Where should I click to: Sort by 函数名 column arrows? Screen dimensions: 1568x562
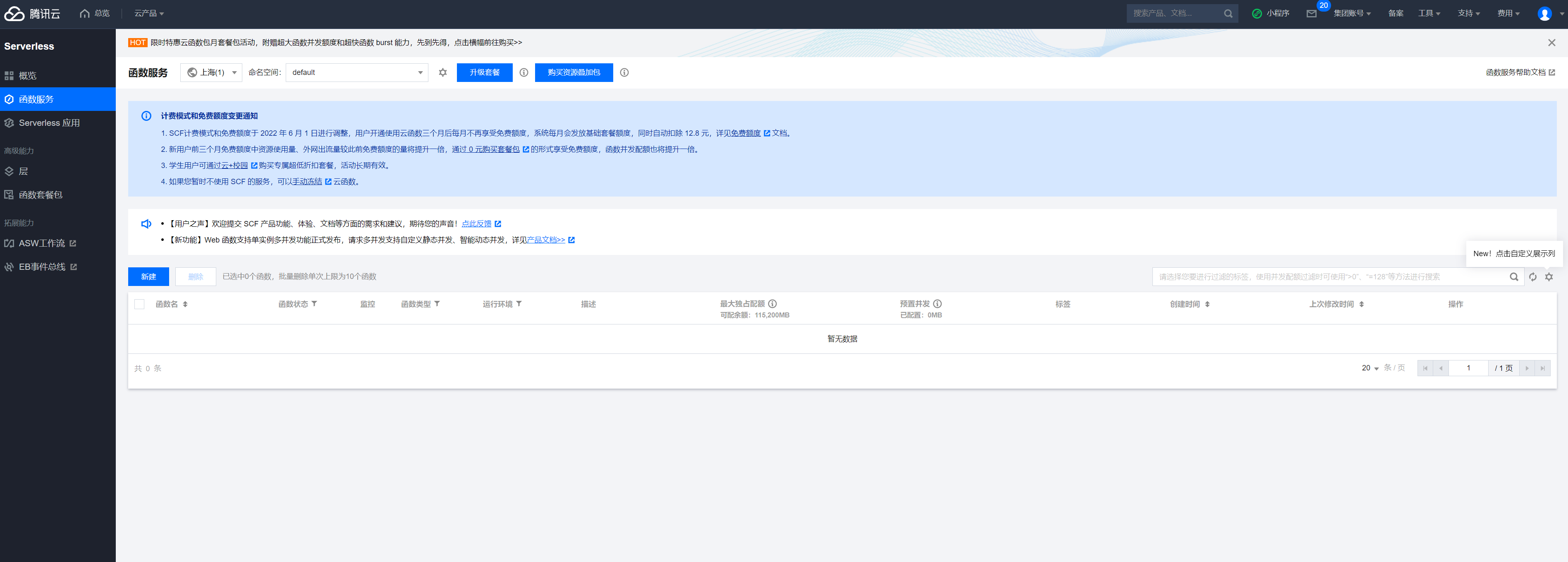tap(185, 304)
